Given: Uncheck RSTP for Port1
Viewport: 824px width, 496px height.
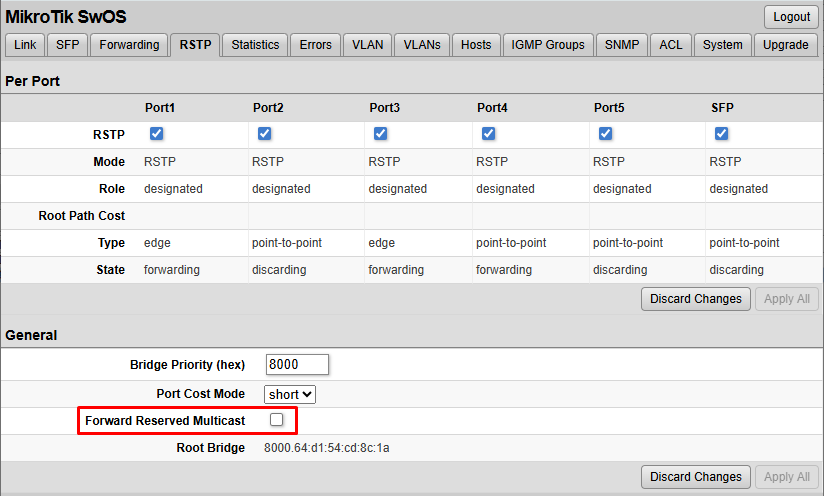Looking at the screenshot, I should pyautogui.click(x=157, y=133).
